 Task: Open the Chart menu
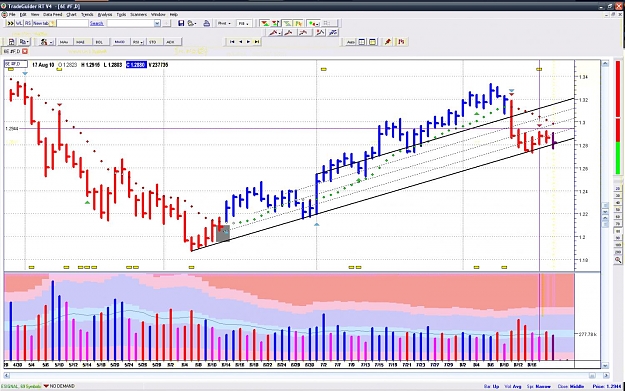point(71,14)
